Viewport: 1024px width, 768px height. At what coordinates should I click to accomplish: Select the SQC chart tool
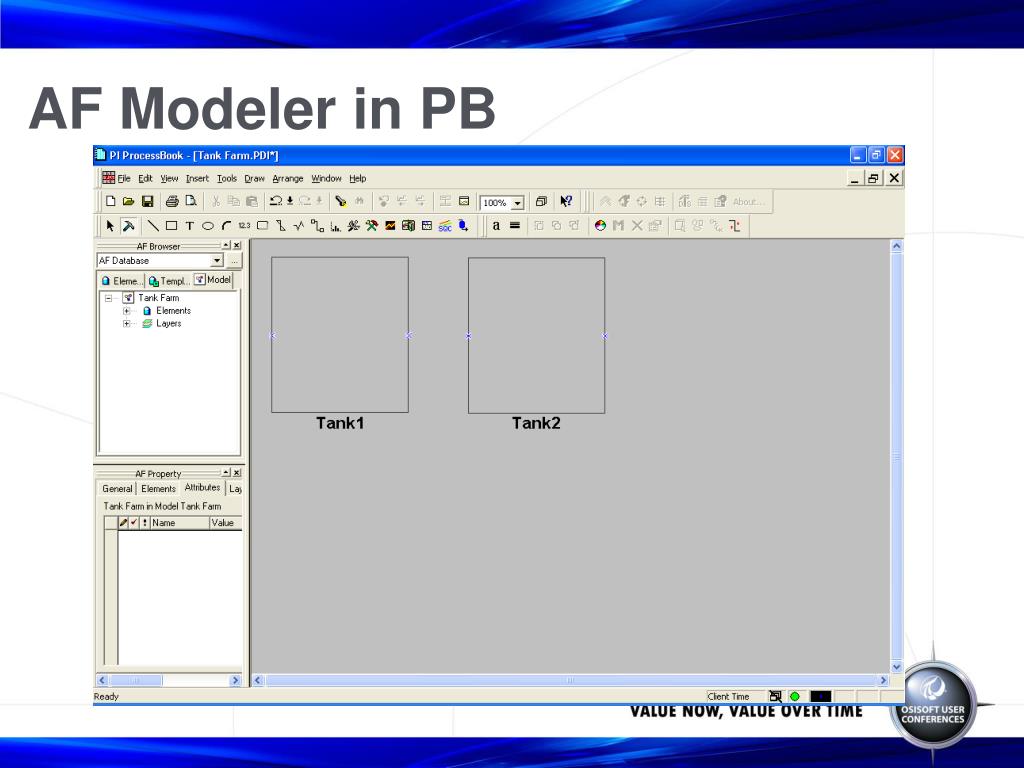pos(445,225)
